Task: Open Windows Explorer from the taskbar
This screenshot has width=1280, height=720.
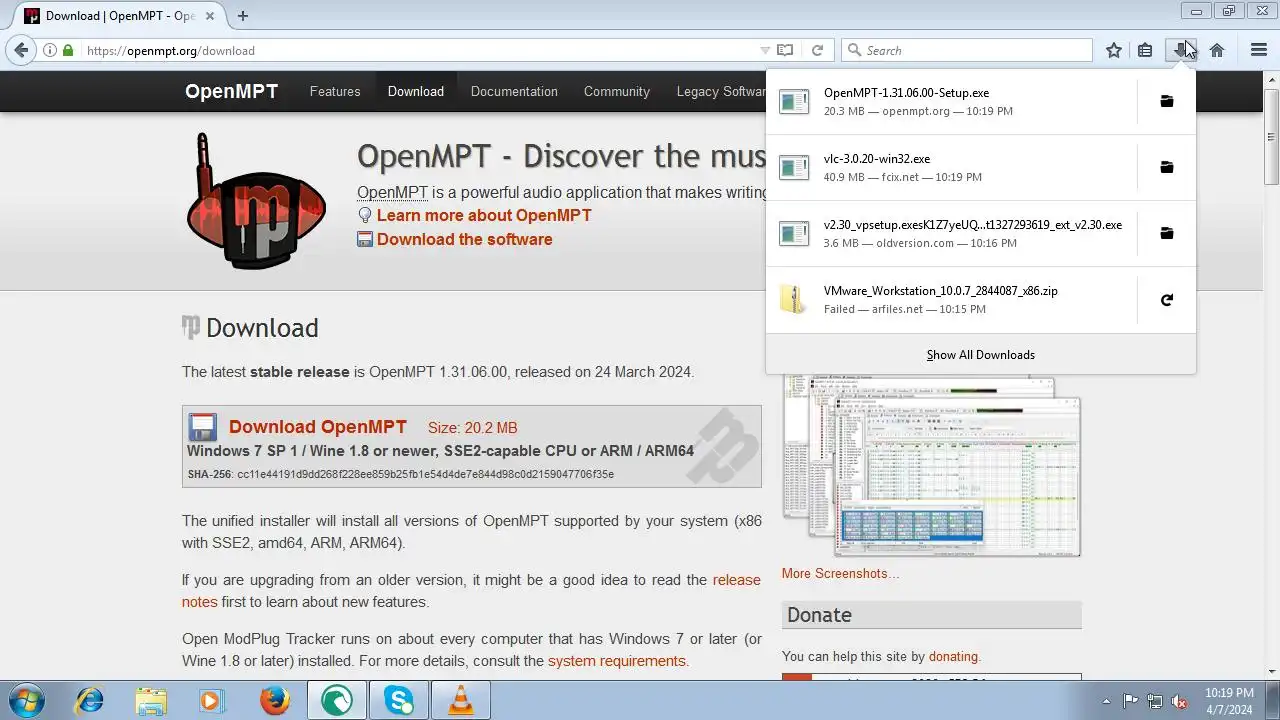Action: click(x=151, y=700)
